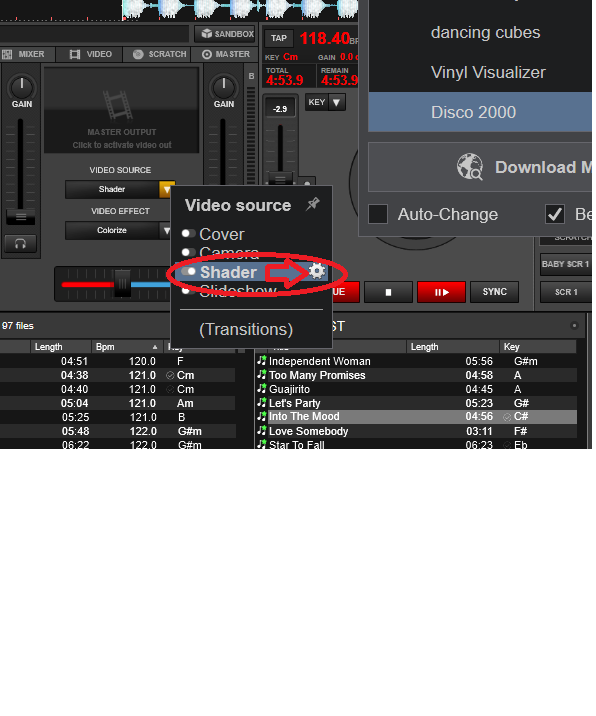Adjust the right GAIN knob
596x716 pixels.
pos(223,87)
